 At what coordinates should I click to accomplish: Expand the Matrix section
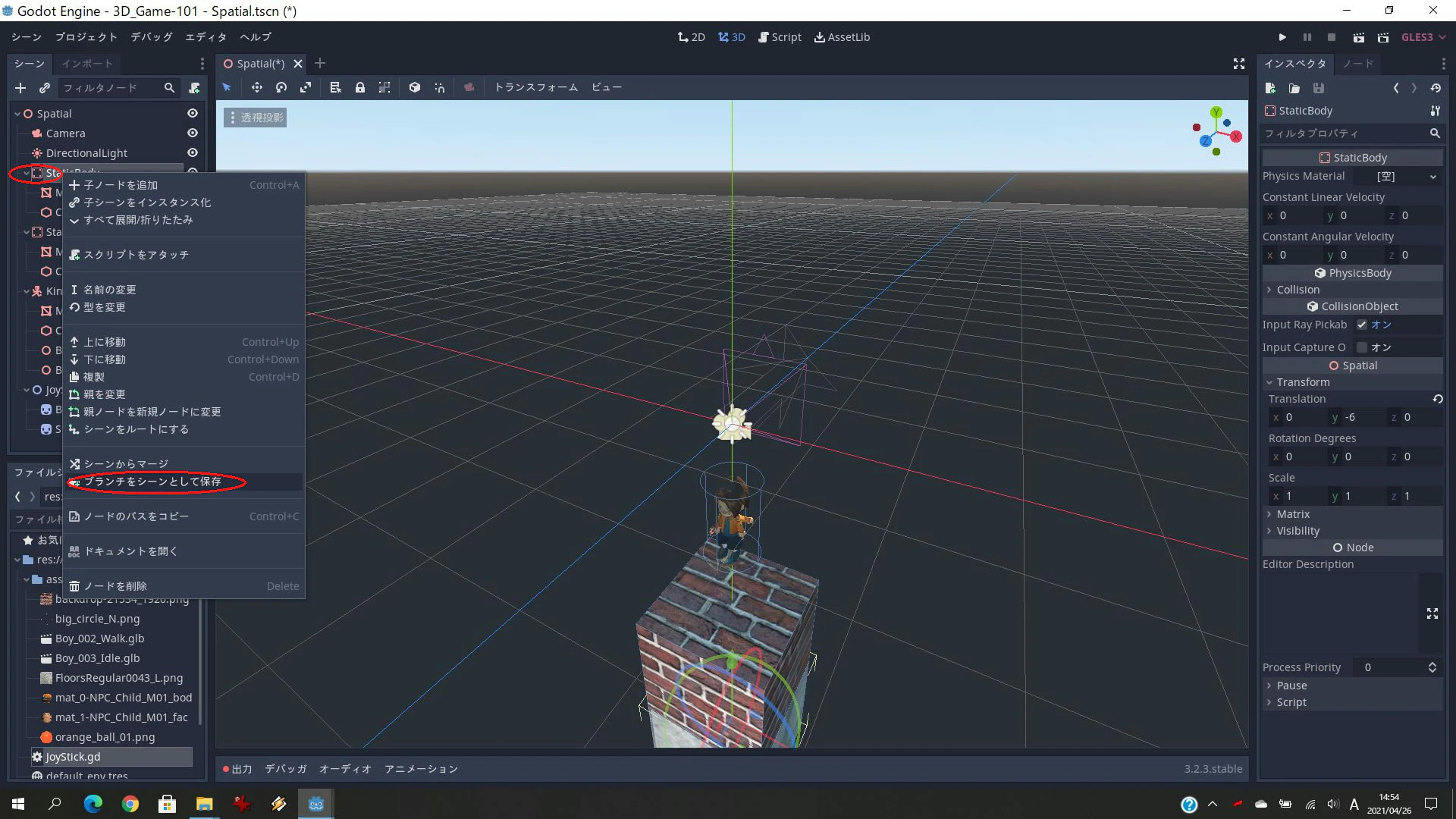click(x=1352, y=514)
